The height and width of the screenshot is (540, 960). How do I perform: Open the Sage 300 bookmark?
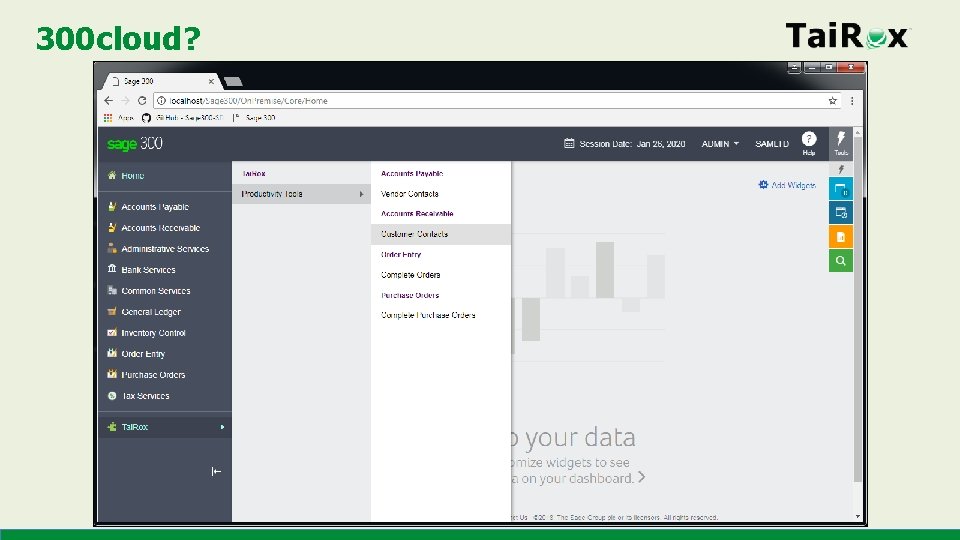pyautogui.click(x=256, y=118)
